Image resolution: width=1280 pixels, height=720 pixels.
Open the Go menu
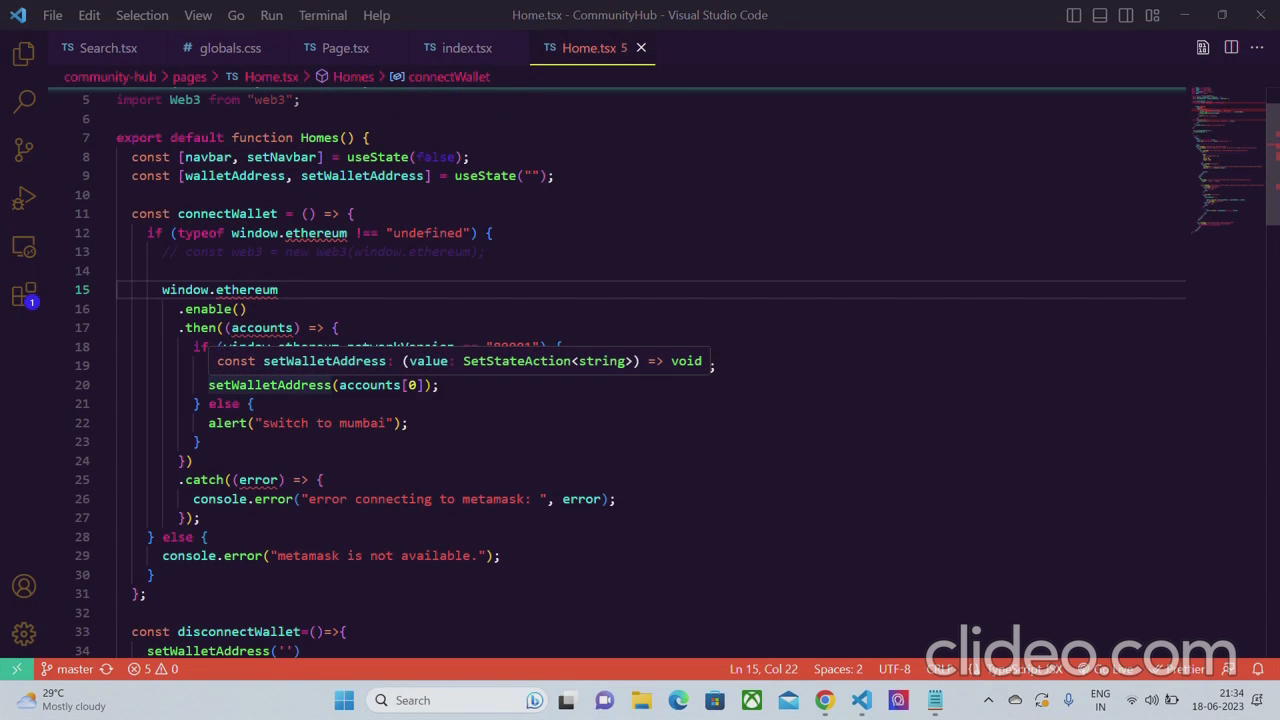coord(236,15)
